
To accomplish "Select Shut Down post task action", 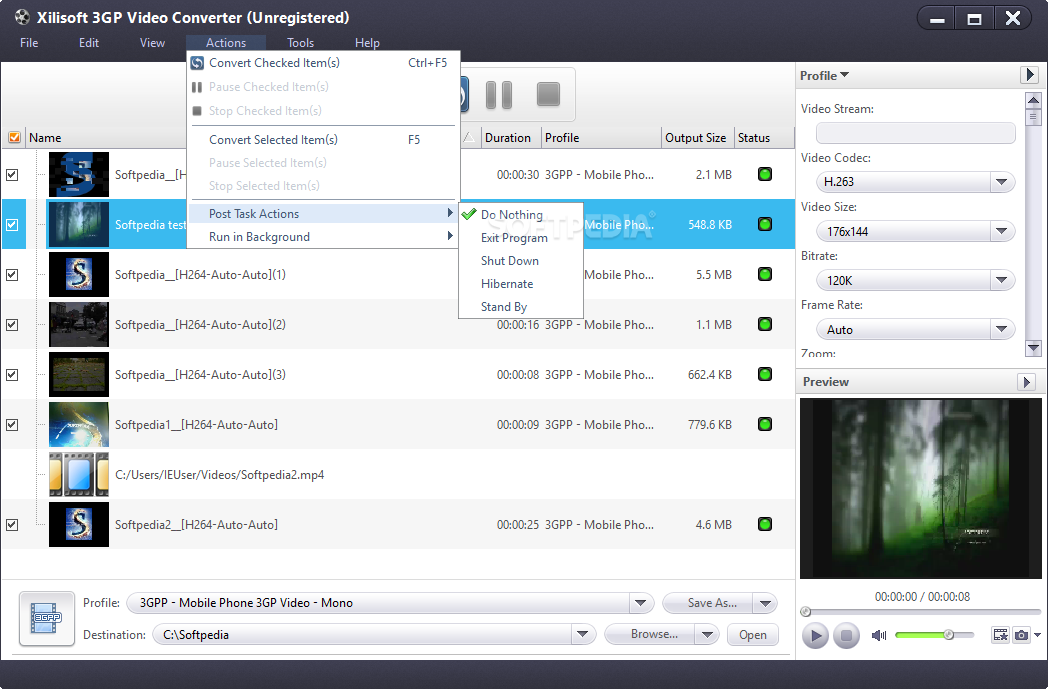I will coord(521,261).
